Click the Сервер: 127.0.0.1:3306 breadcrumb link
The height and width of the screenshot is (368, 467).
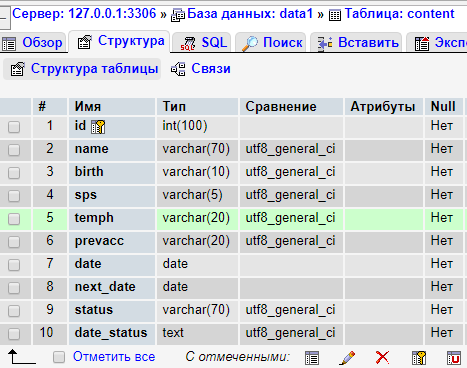84,14
